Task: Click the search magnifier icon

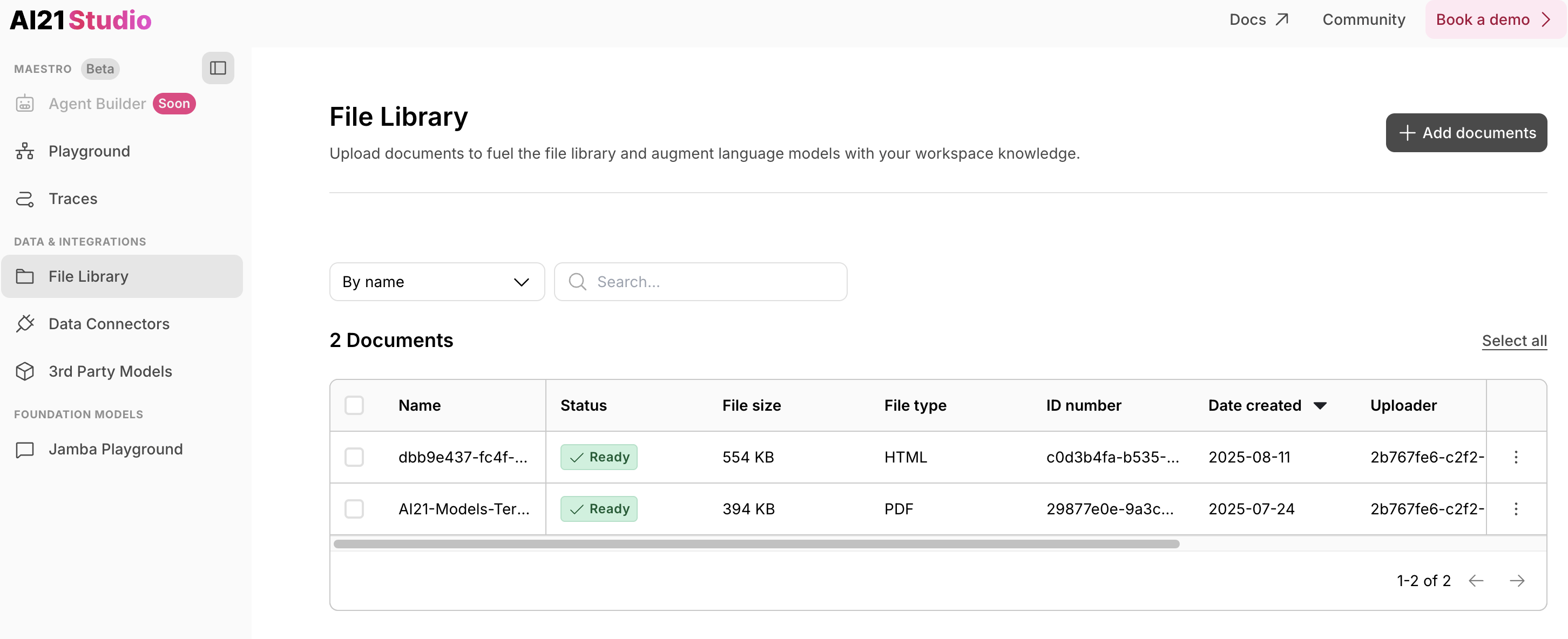Action: coord(577,282)
